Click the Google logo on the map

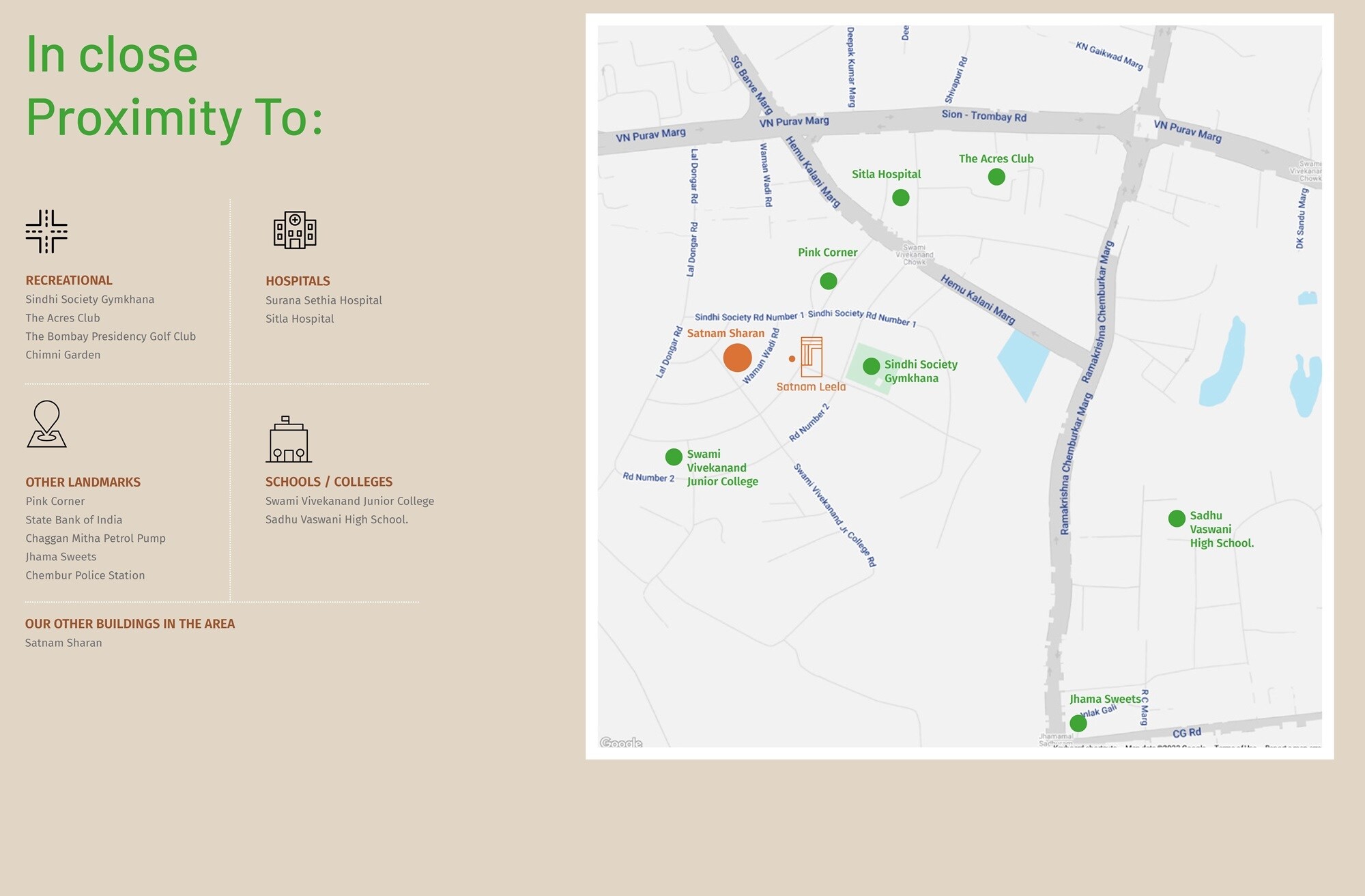621,742
